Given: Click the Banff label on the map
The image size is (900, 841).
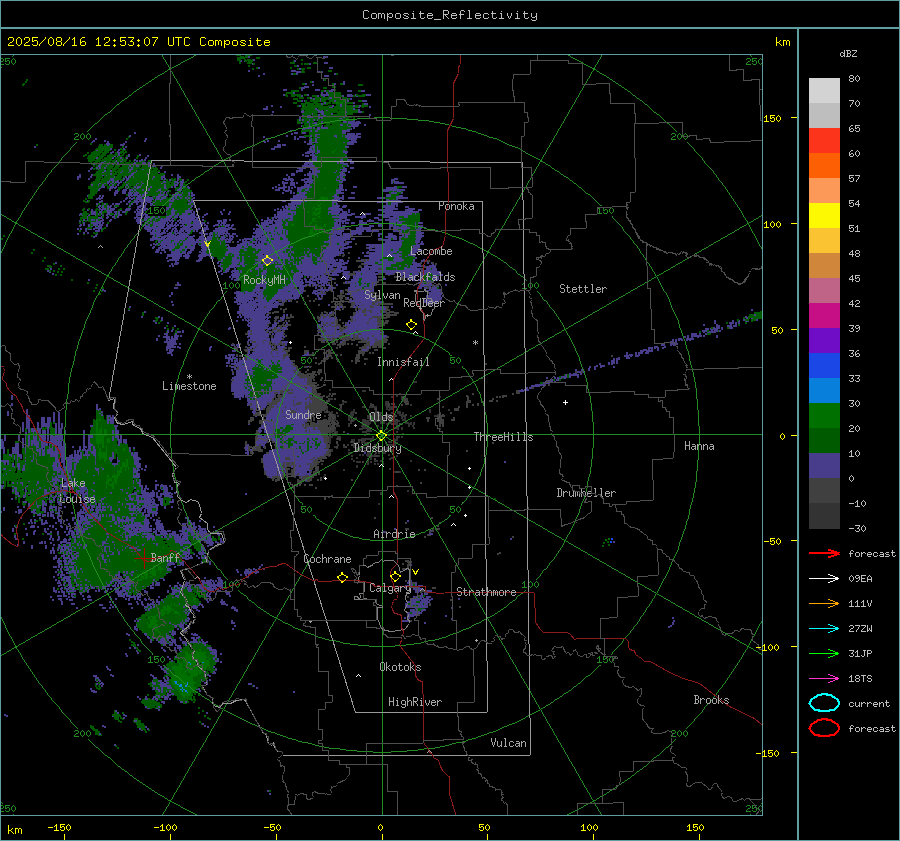Looking at the screenshot, I should (x=165, y=557).
